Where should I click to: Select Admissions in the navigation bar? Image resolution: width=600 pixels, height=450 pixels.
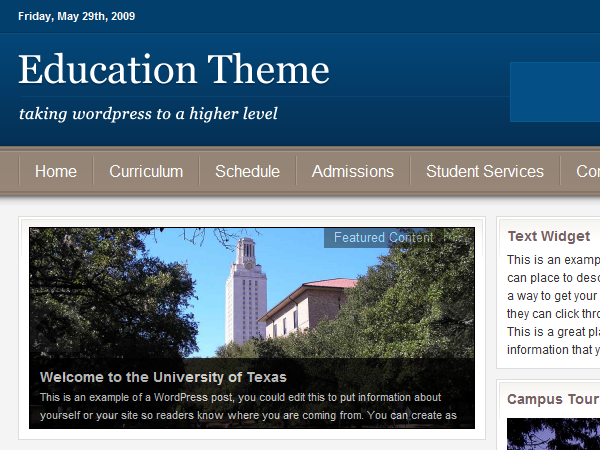coord(353,171)
